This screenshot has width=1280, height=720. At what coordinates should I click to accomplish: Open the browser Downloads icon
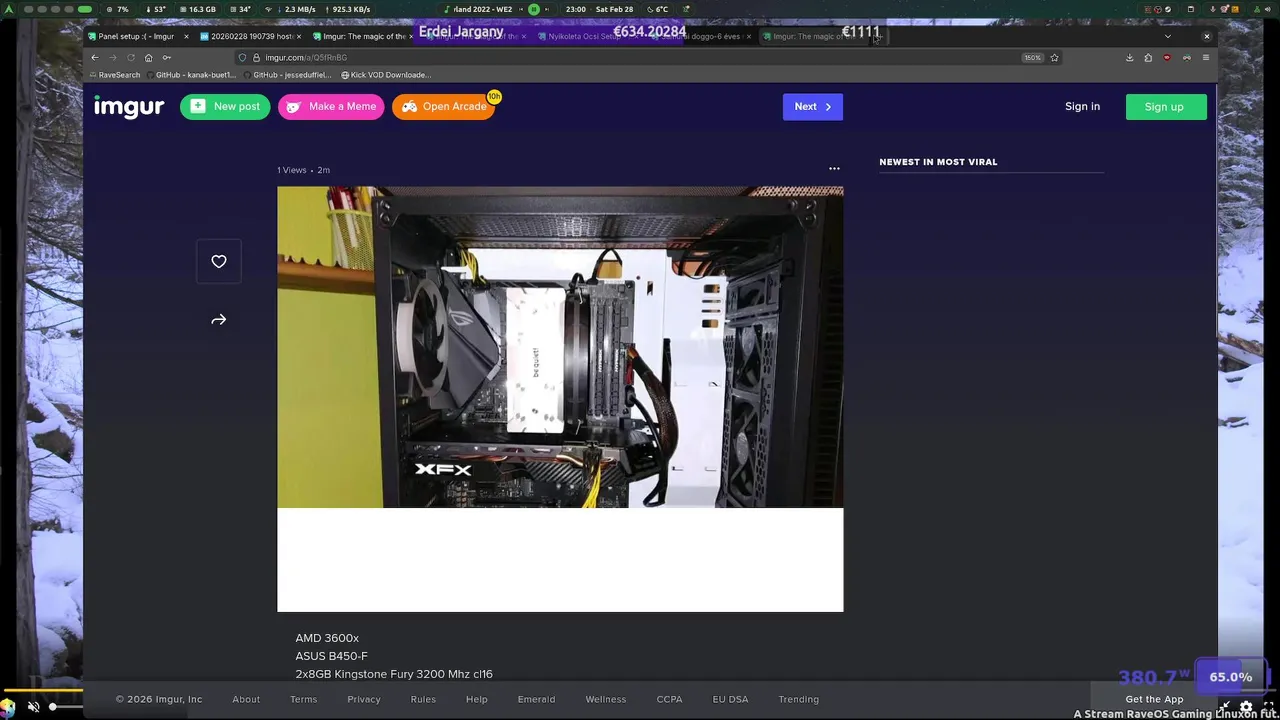1130,57
